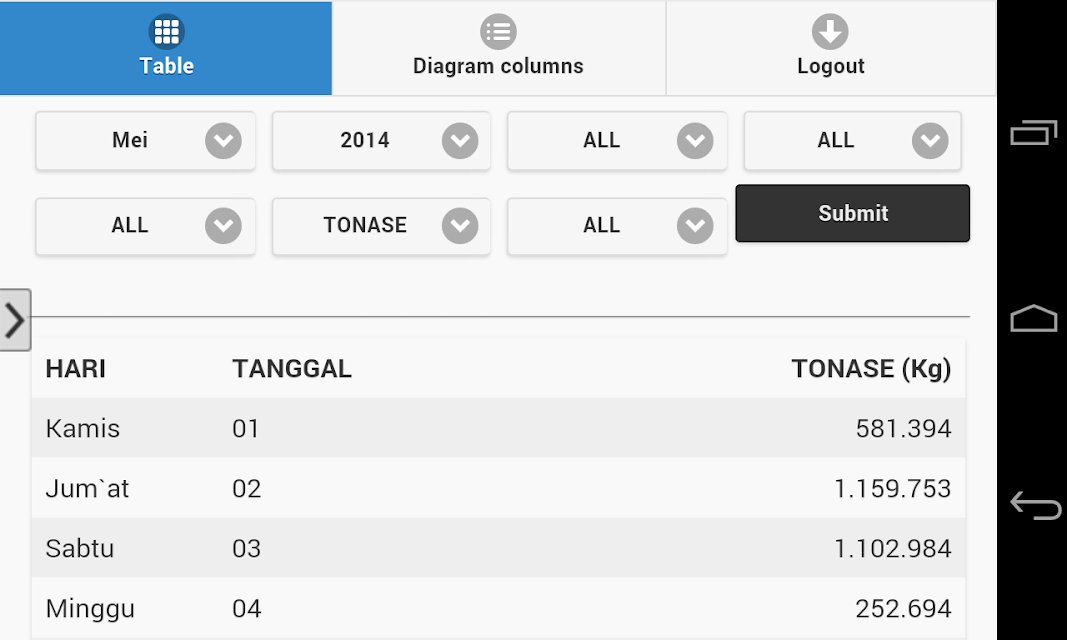This screenshot has height=640, width=1067.
Task: Open the TONASE metric dropdown
Action: [x=381, y=226]
